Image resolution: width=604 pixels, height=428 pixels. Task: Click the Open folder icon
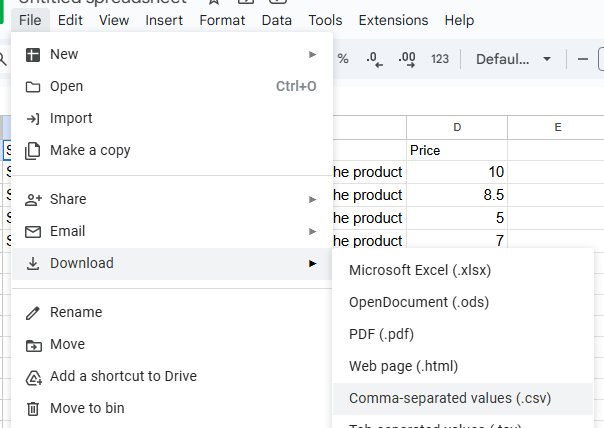tap(33, 87)
